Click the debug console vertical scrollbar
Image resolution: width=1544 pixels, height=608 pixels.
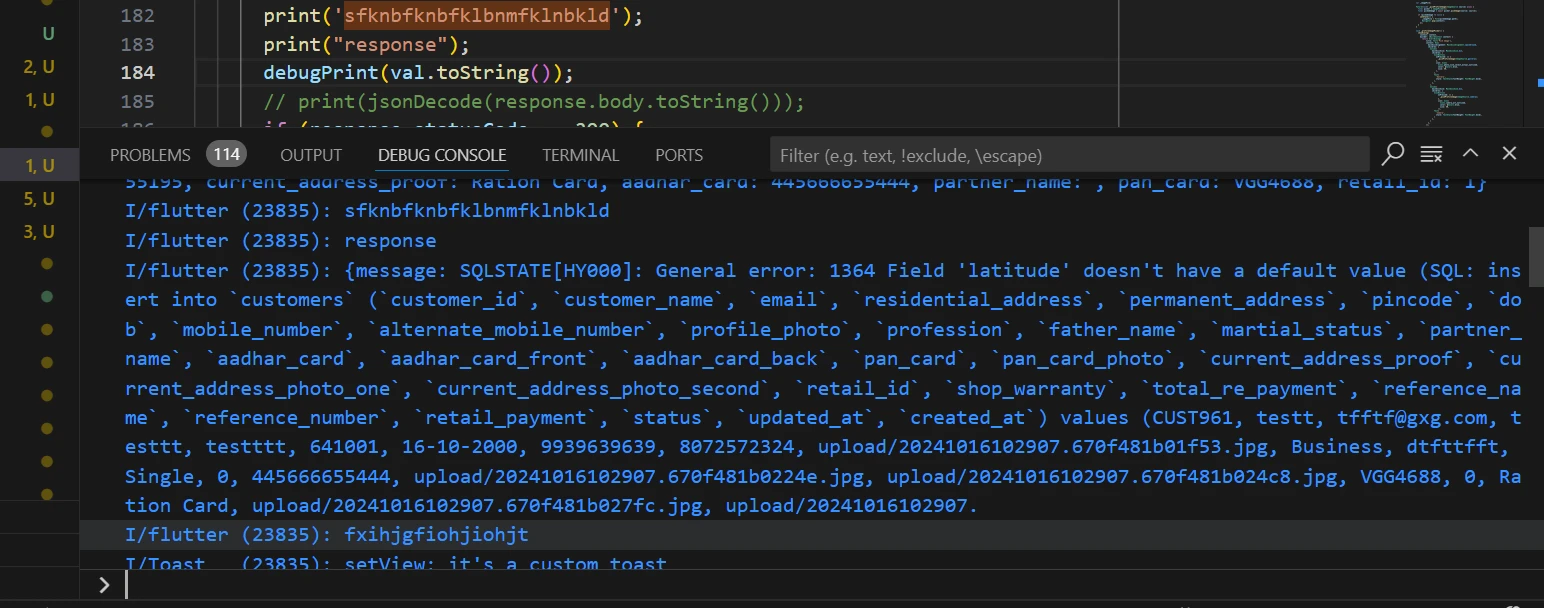point(1535,258)
